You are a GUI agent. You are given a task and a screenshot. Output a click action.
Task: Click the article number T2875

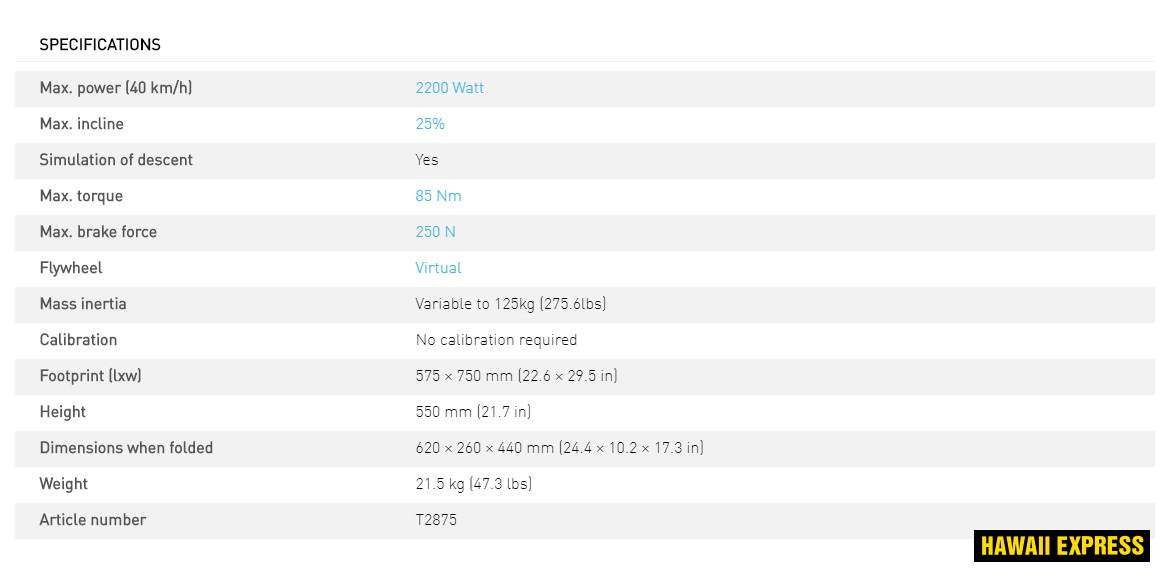click(436, 520)
